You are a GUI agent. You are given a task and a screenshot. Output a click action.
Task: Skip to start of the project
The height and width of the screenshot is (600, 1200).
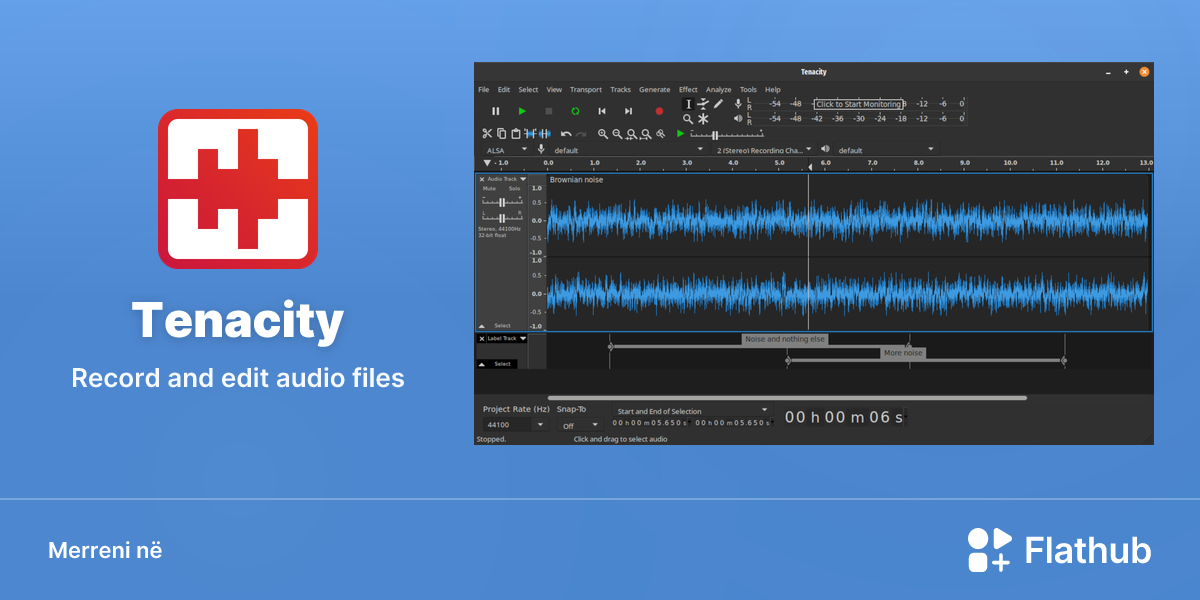click(x=602, y=111)
